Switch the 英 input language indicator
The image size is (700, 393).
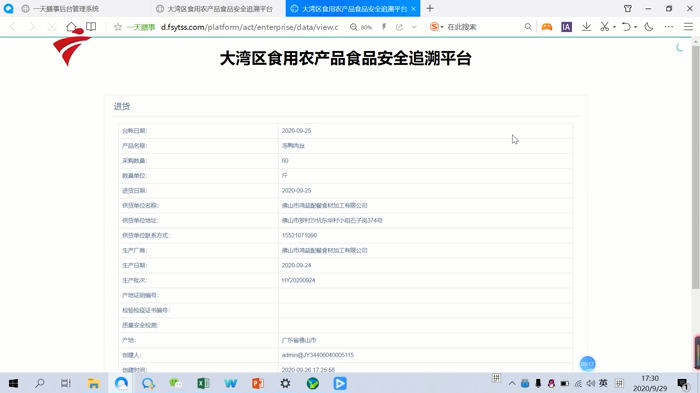tap(603, 383)
